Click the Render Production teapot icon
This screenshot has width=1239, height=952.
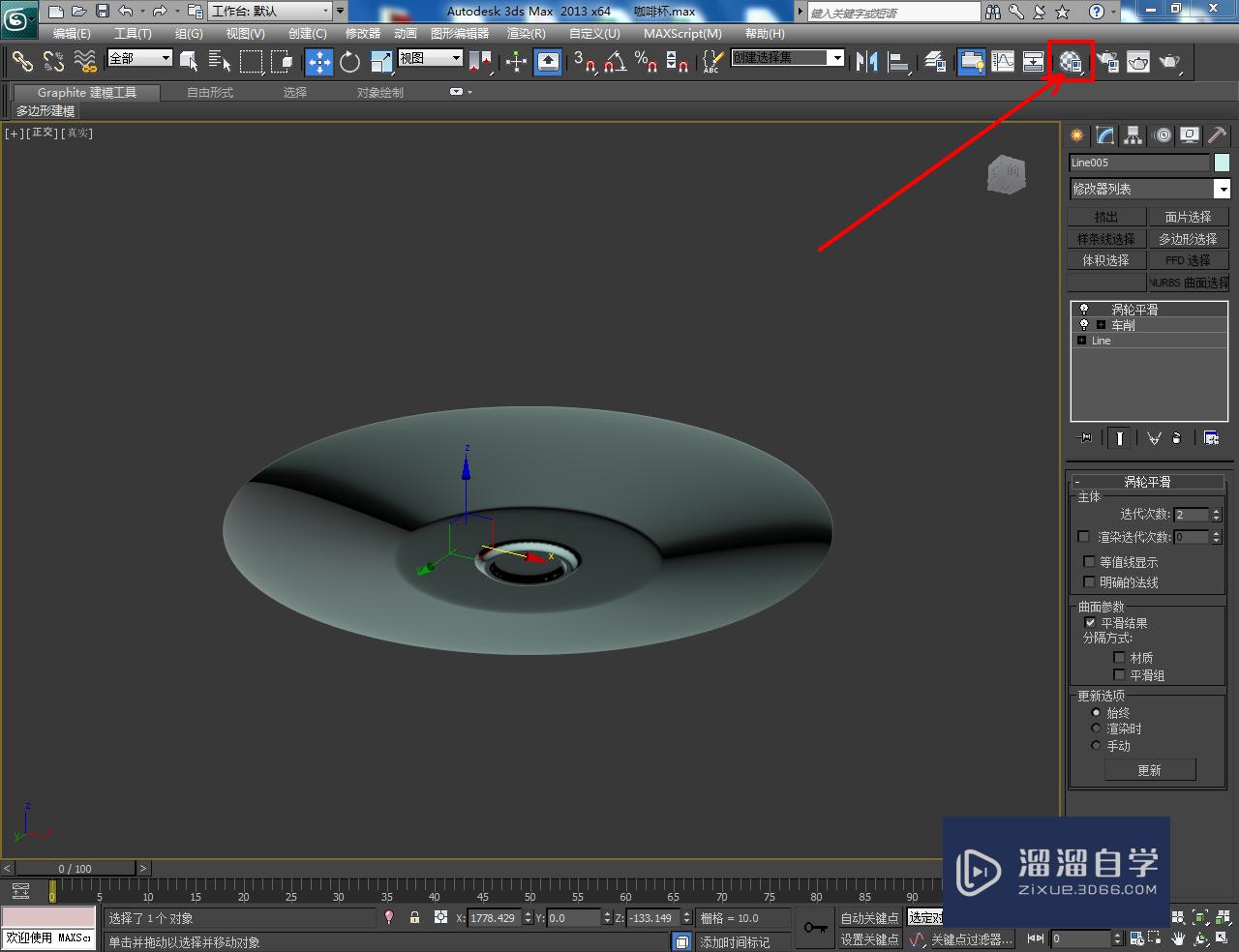[x=1170, y=61]
